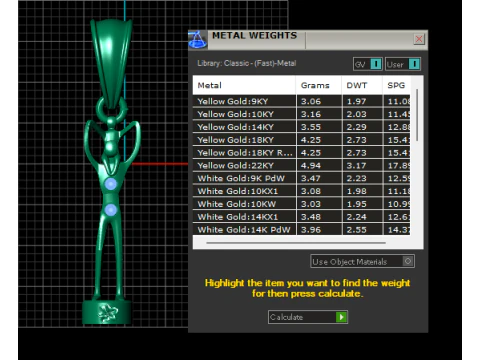This screenshot has width=480, height=360.
Task: Click the DWT column header
Action: pyautogui.click(x=362, y=85)
